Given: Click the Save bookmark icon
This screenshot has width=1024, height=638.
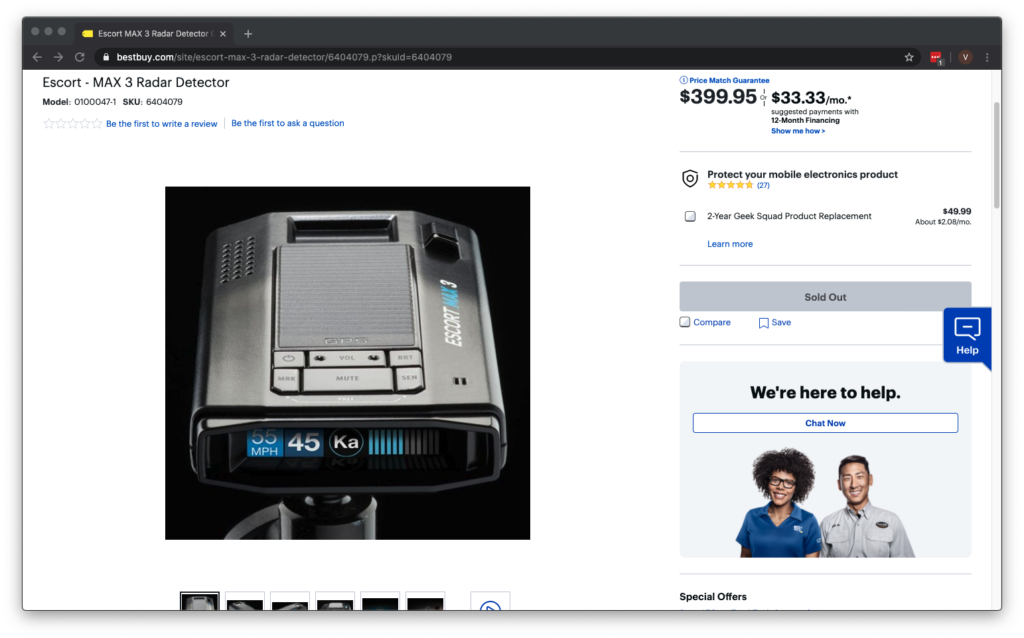Looking at the screenshot, I should point(763,323).
